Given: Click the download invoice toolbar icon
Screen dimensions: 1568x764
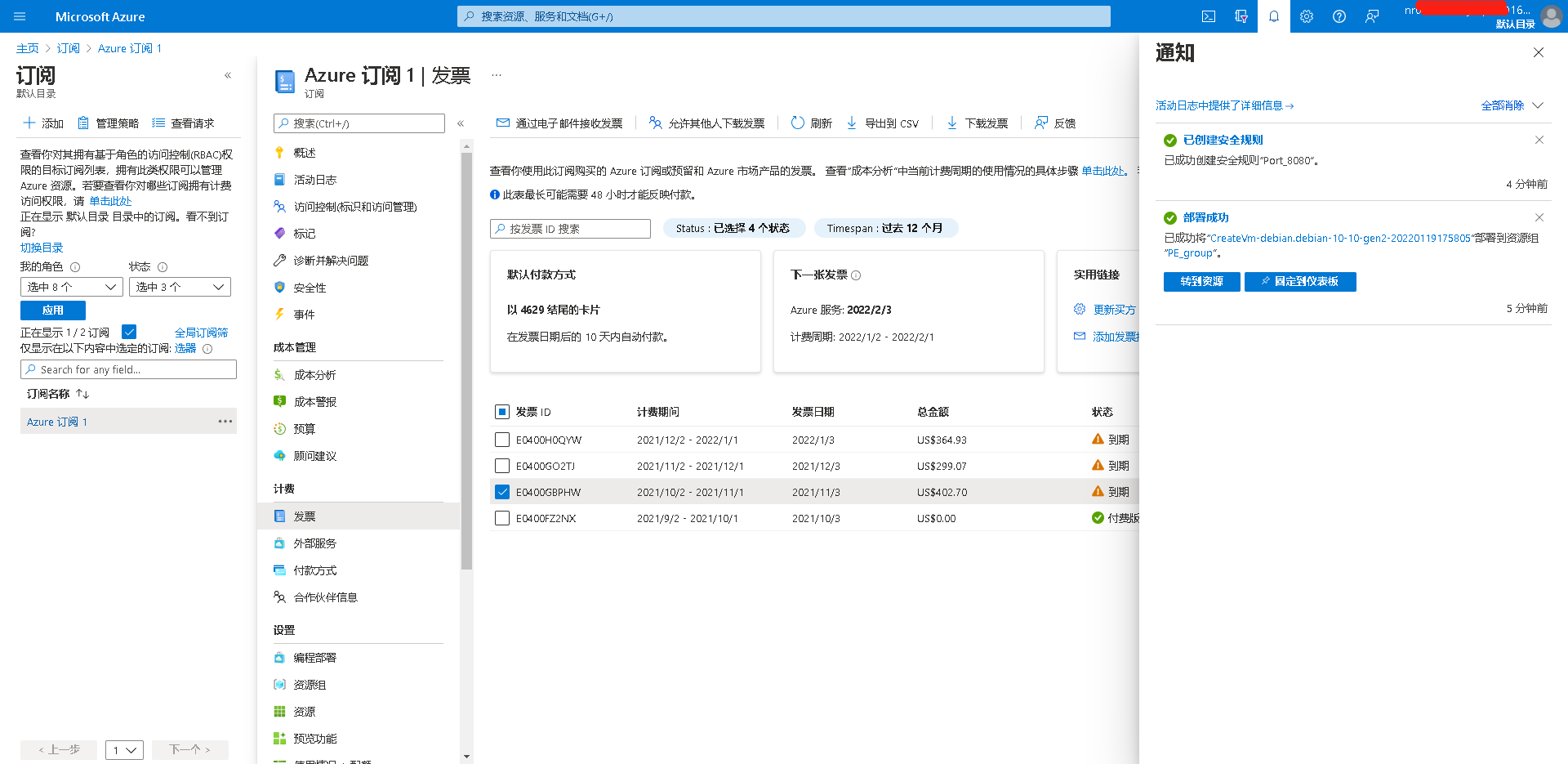Looking at the screenshot, I should (x=952, y=123).
